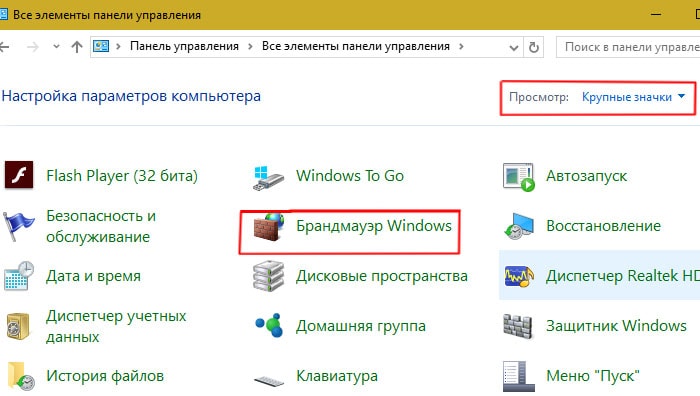Open Диспетчер учетных данных link
The width and height of the screenshot is (700, 396).
(116, 326)
